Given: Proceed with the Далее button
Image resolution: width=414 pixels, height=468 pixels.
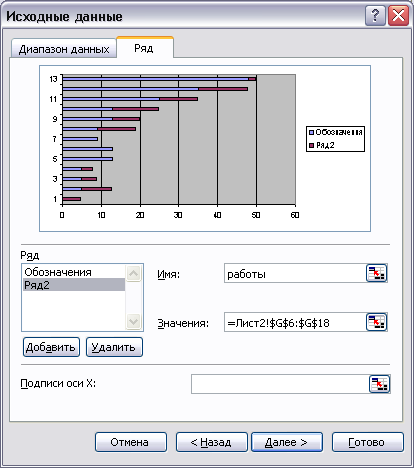Looking at the screenshot, I should (287, 442).
